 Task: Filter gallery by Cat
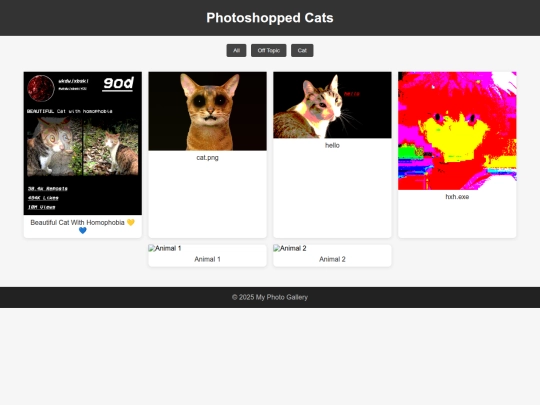click(x=302, y=51)
